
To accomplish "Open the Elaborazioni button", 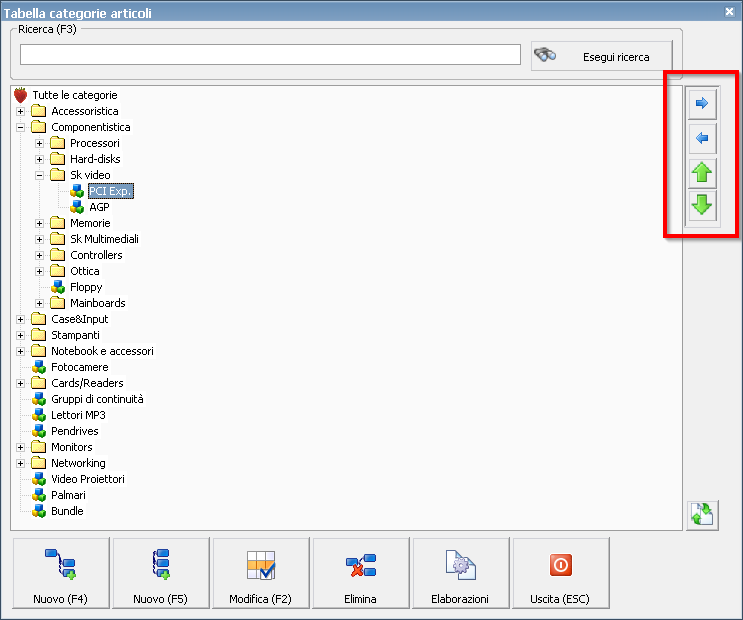I will tap(461, 573).
